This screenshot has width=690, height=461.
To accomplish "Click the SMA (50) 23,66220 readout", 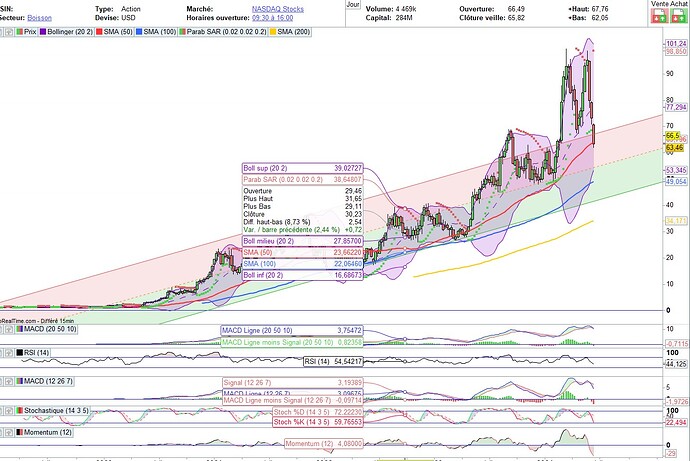I will [303, 252].
